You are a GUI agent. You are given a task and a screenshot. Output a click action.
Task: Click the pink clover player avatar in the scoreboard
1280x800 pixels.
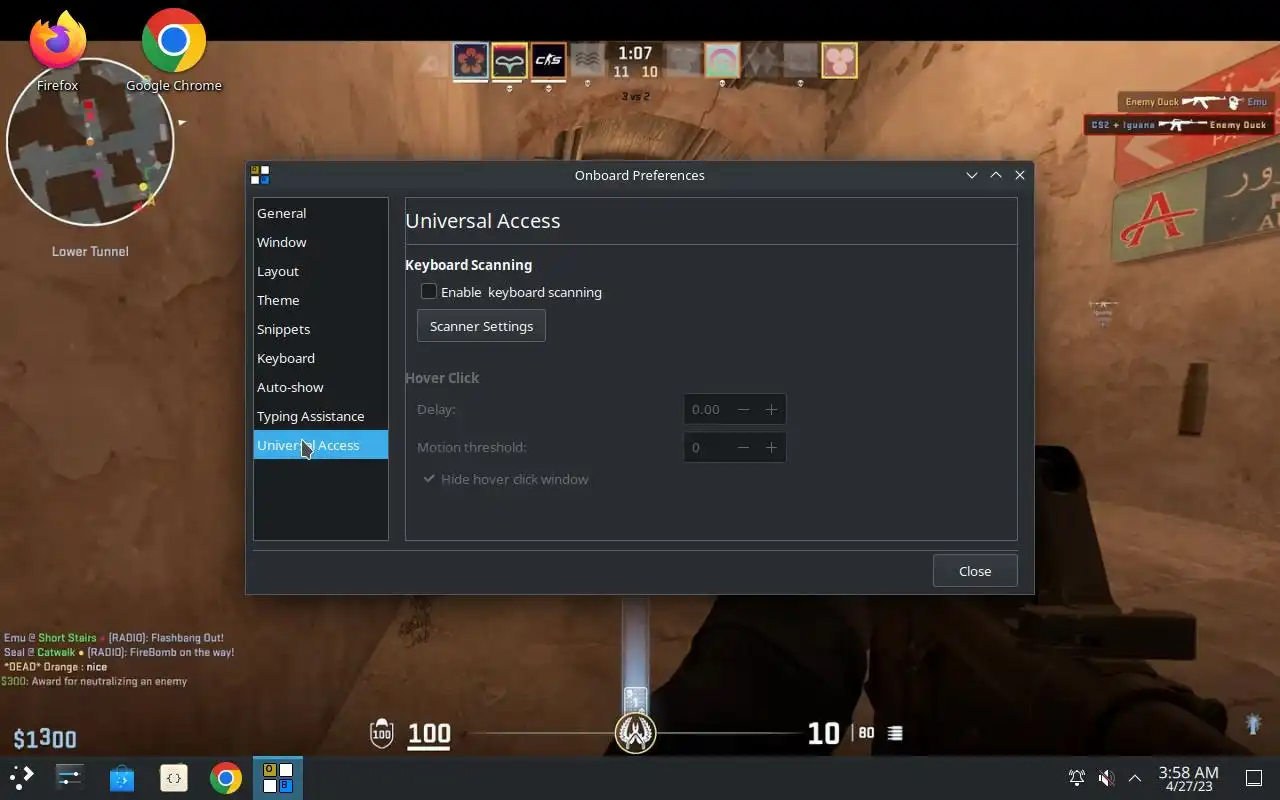coord(839,61)
